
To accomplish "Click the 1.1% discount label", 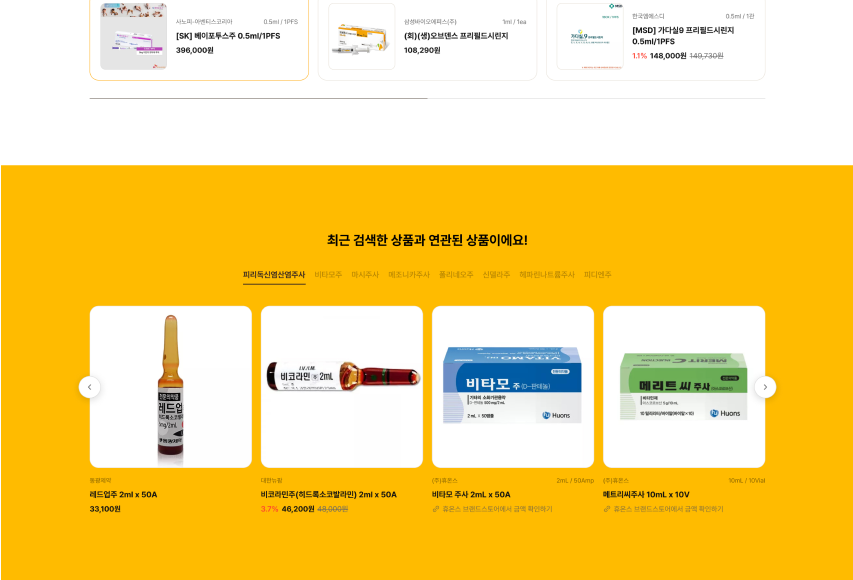I will tap(639, 56).
